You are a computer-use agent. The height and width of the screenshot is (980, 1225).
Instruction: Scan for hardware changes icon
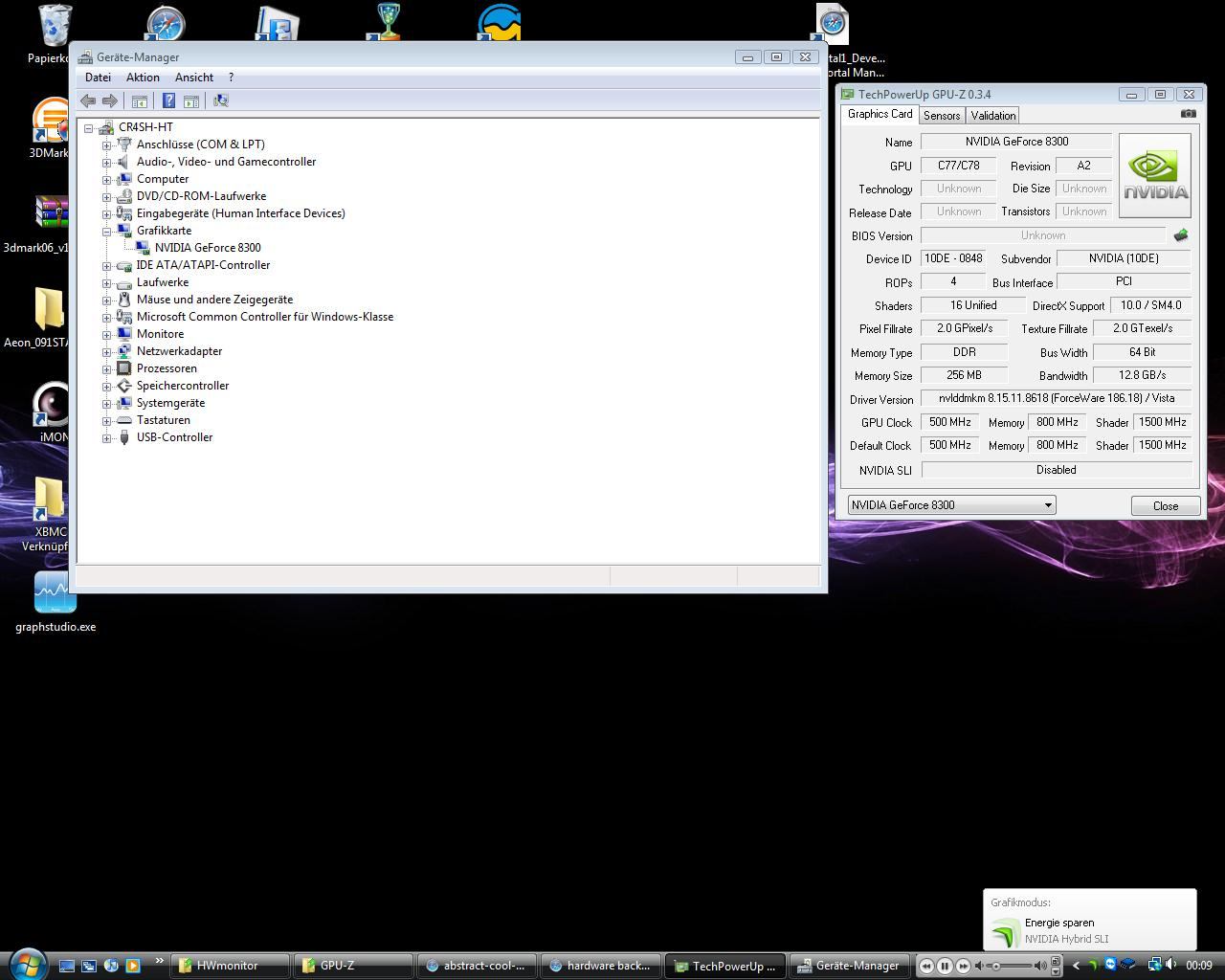[x=221, y=100]
